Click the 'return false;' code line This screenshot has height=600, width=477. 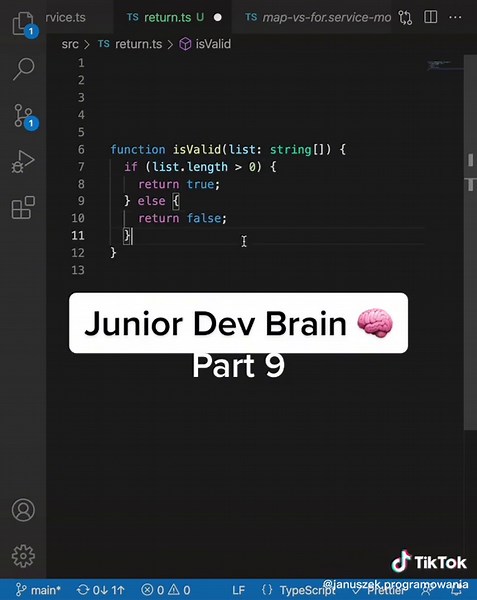tap(182, 218)
